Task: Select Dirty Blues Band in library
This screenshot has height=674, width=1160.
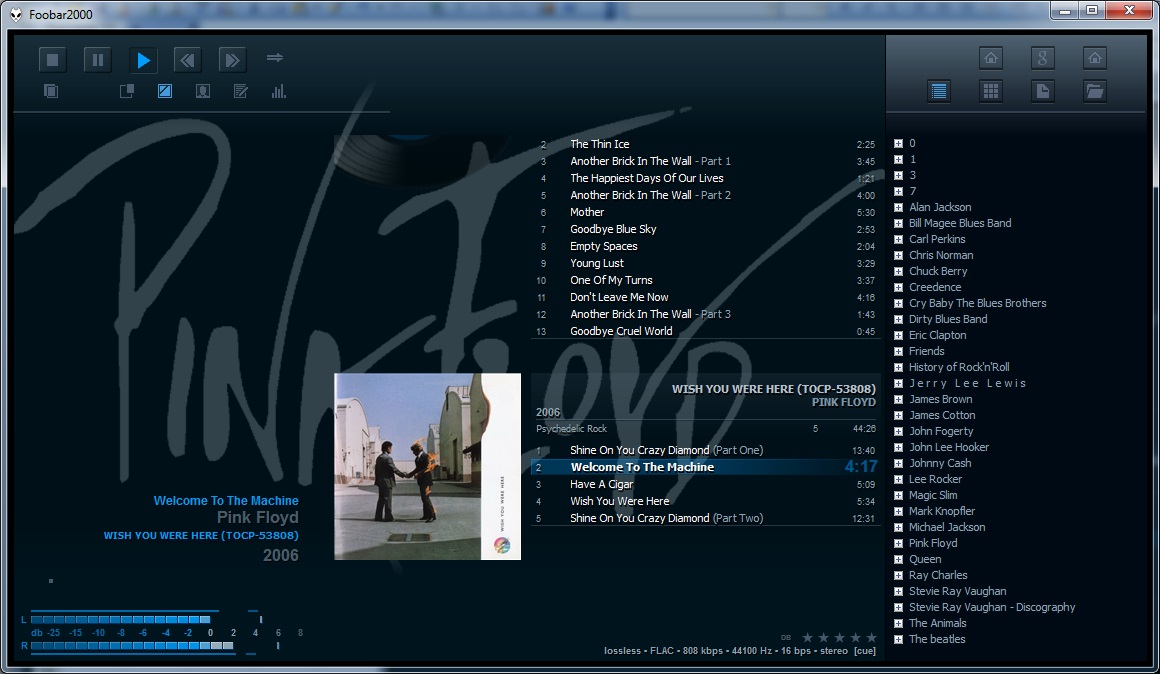Action: point(948,319)
